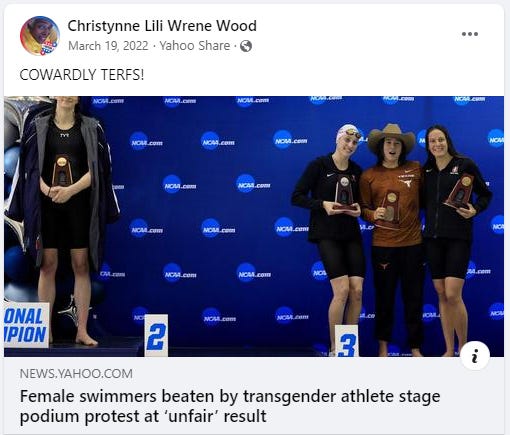This screenshot has height=435, width=510.
Task: Click the info icon on link preview
Action: pyautogui.click(x=475, y=356)
